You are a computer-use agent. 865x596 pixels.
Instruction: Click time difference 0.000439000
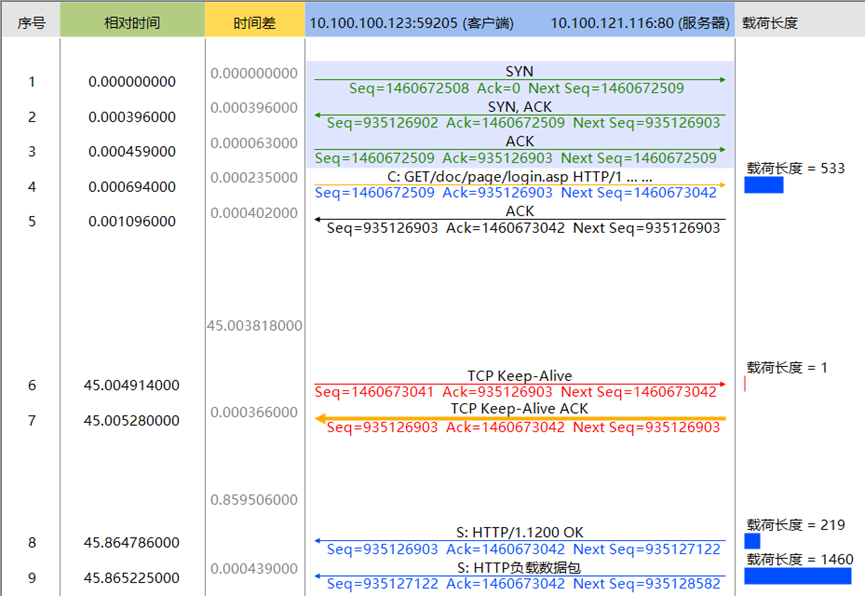tap(254, 568)
